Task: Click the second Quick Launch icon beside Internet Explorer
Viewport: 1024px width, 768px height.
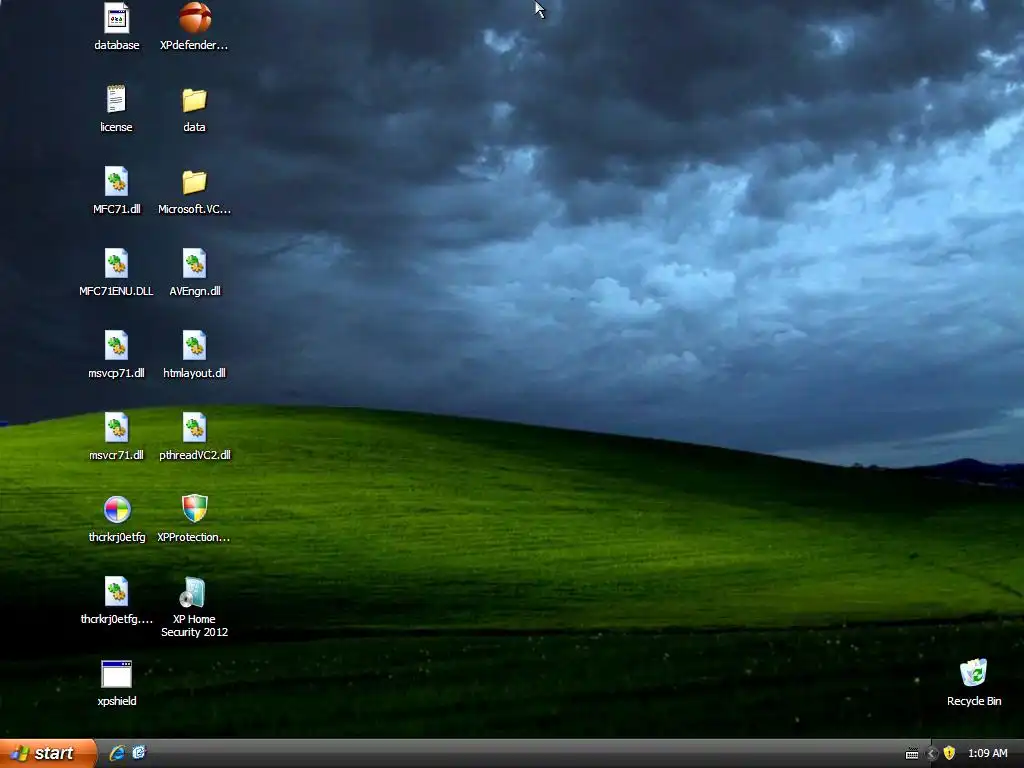Action: (x=139, y=753)
